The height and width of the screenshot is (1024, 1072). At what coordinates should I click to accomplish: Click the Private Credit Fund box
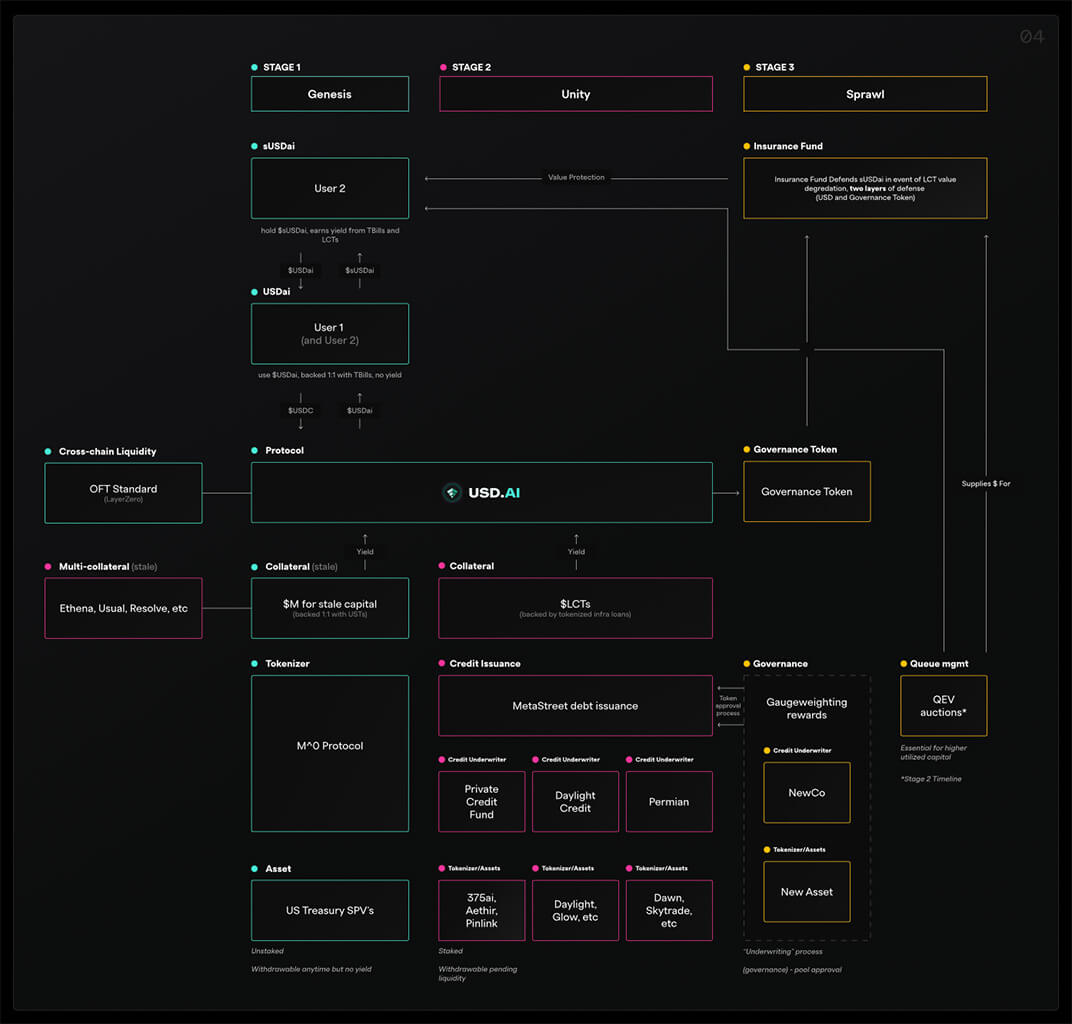point(481,801)
